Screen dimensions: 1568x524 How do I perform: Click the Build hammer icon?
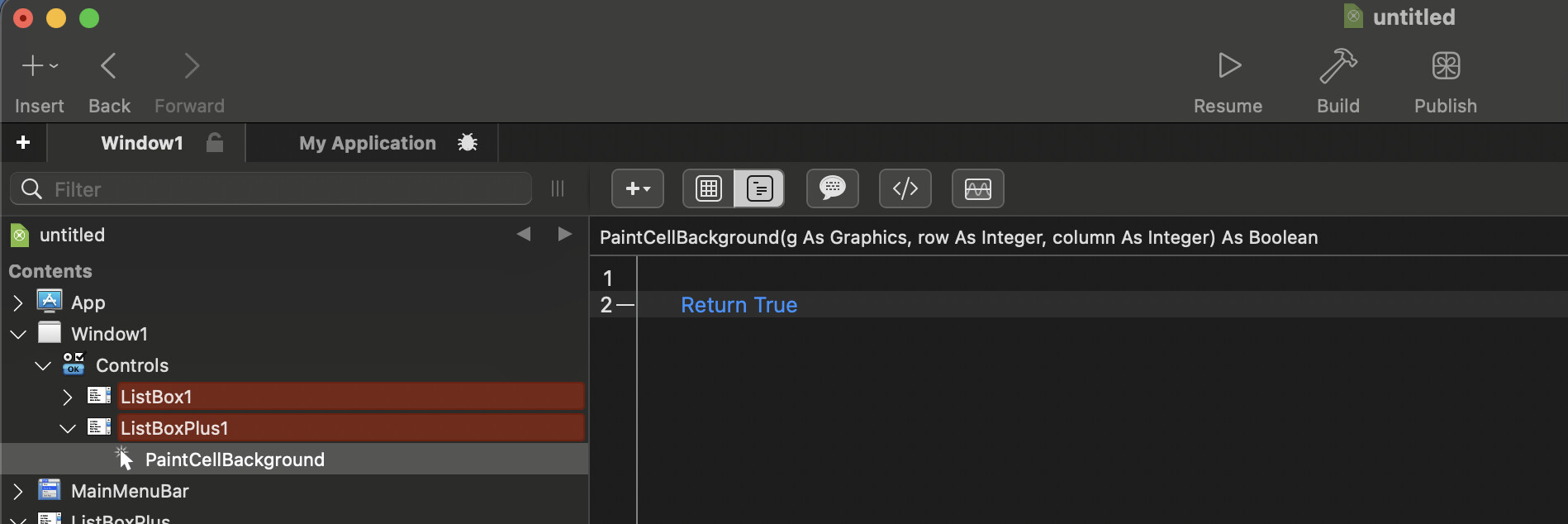coord(1338,66)
